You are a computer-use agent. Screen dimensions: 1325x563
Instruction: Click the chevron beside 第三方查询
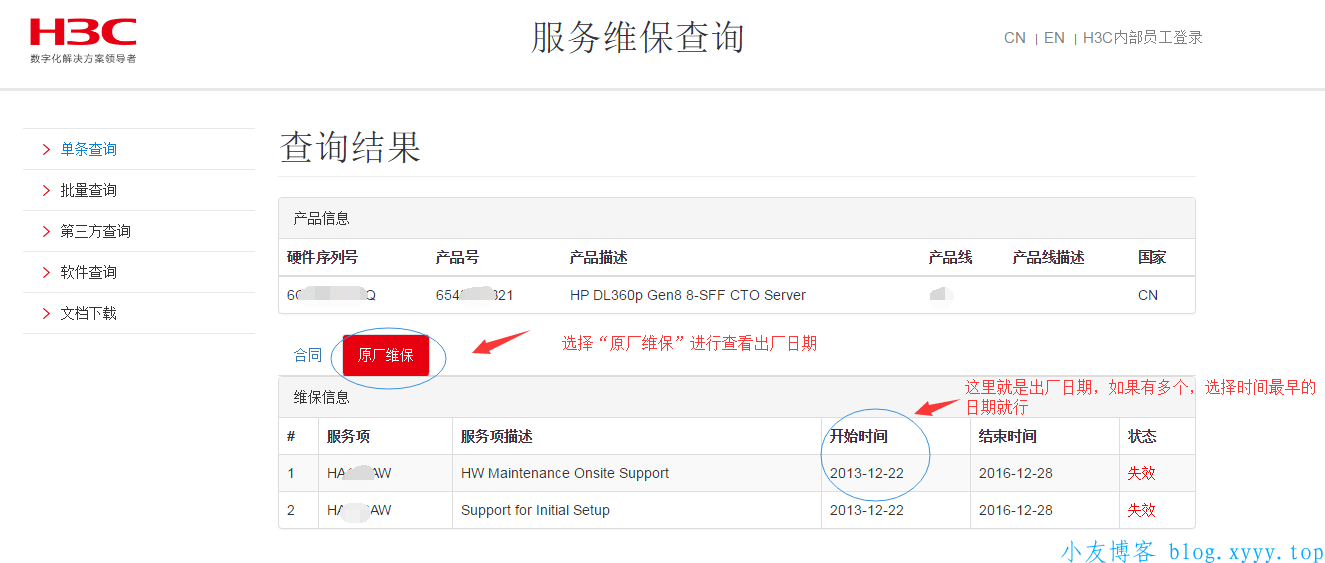(x=46, y=232)
